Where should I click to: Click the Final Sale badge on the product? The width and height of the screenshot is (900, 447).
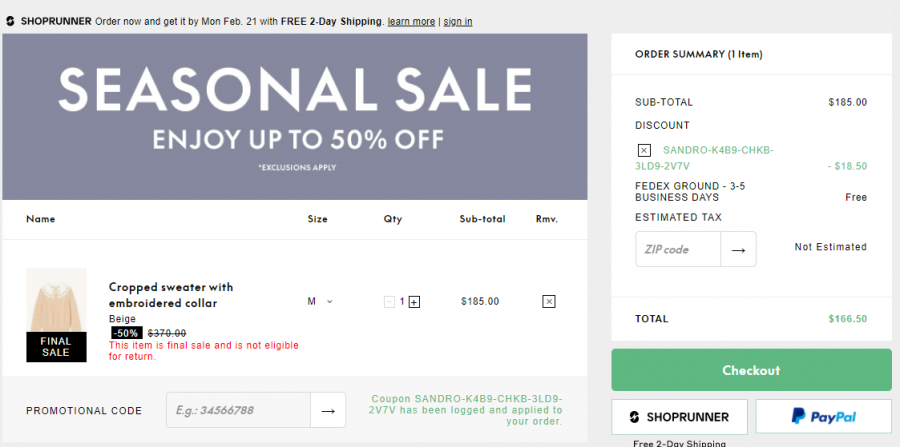click(x=56, y=347)
